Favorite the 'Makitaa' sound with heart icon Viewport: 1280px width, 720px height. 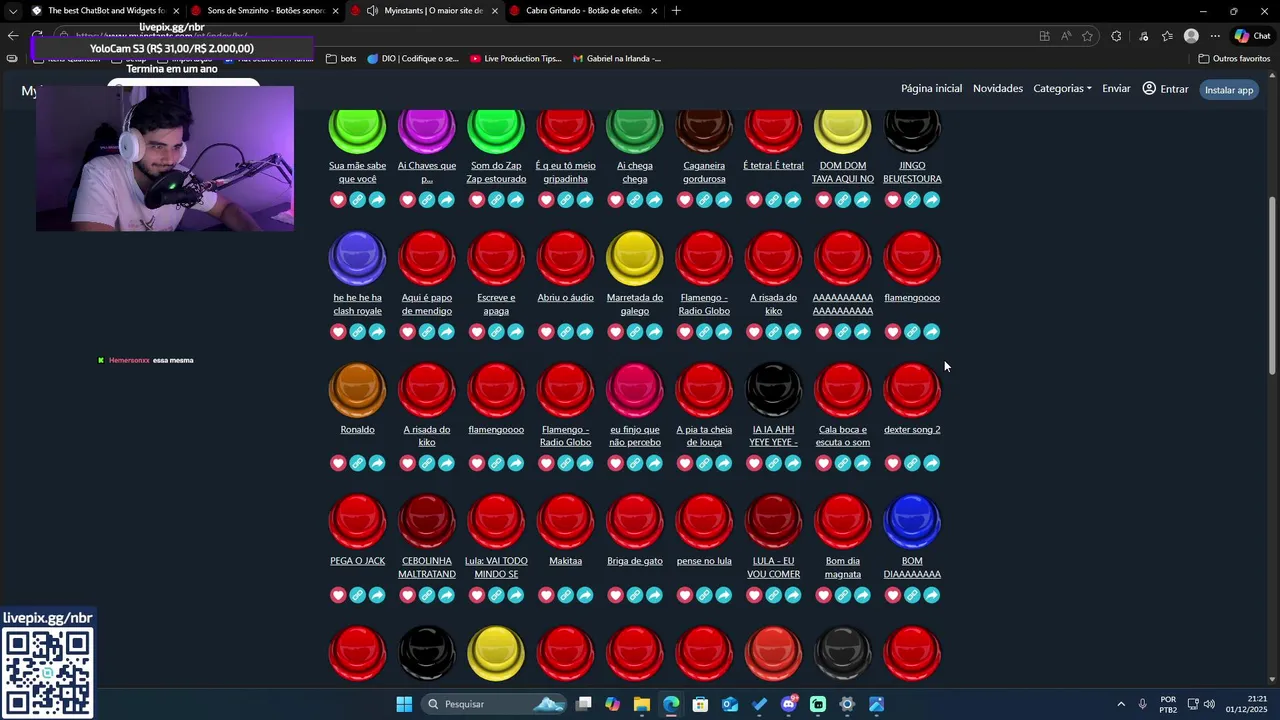[x=546, y=595]
